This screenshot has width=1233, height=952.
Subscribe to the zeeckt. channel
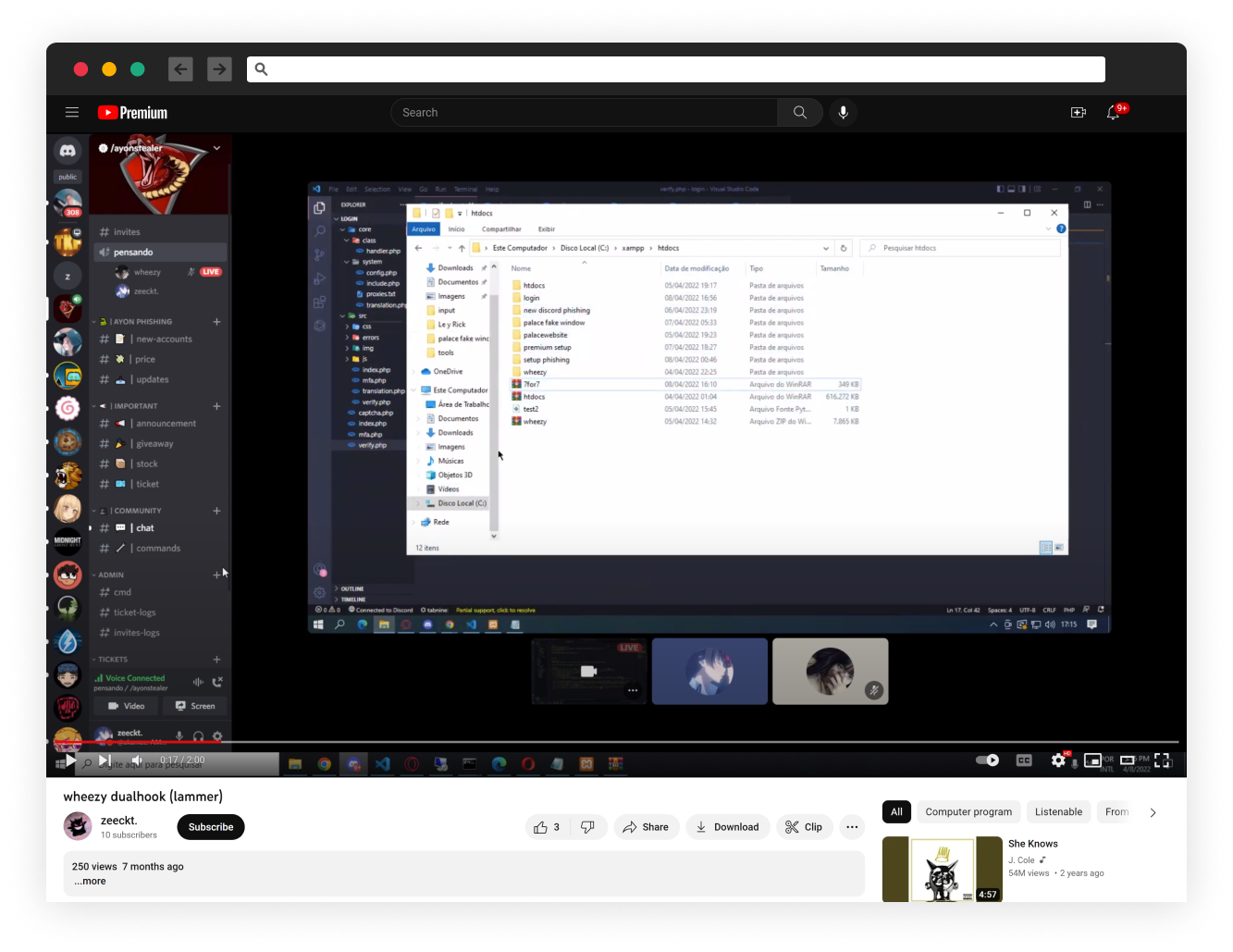tap(211, 827)
